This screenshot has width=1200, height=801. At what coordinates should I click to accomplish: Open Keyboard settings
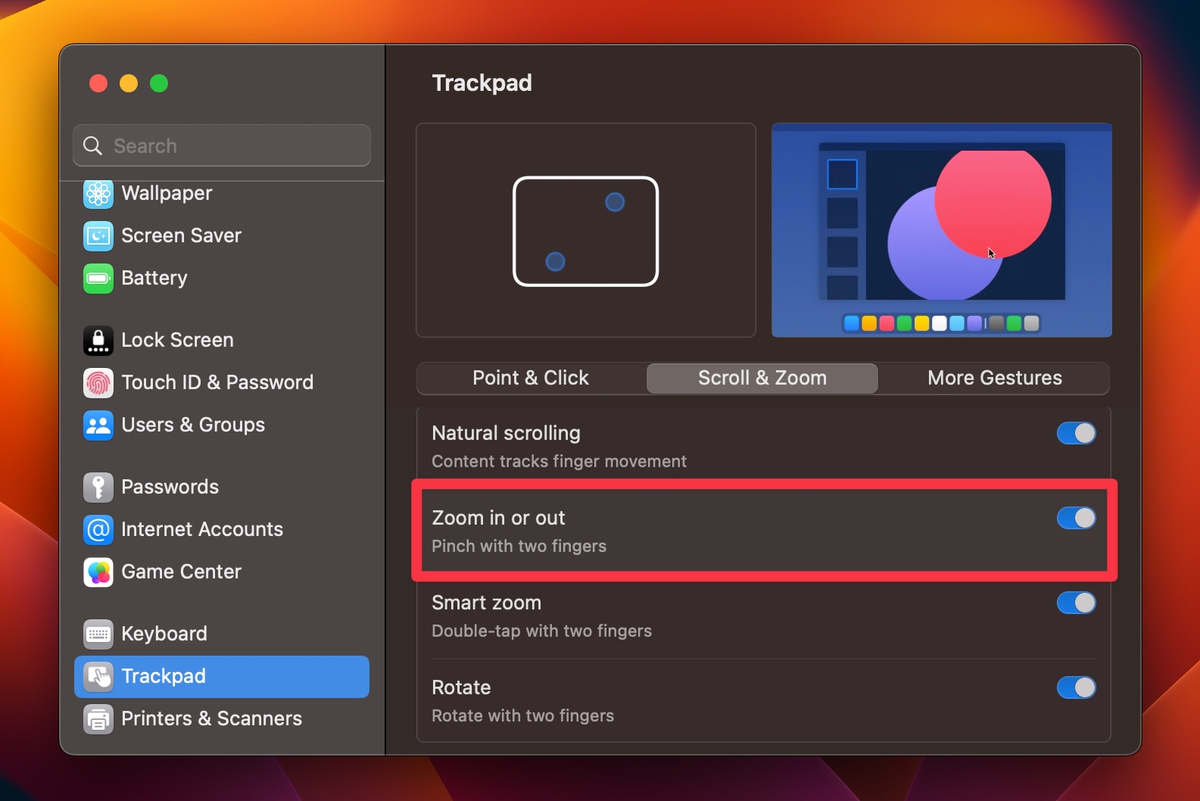pos(163,633)
